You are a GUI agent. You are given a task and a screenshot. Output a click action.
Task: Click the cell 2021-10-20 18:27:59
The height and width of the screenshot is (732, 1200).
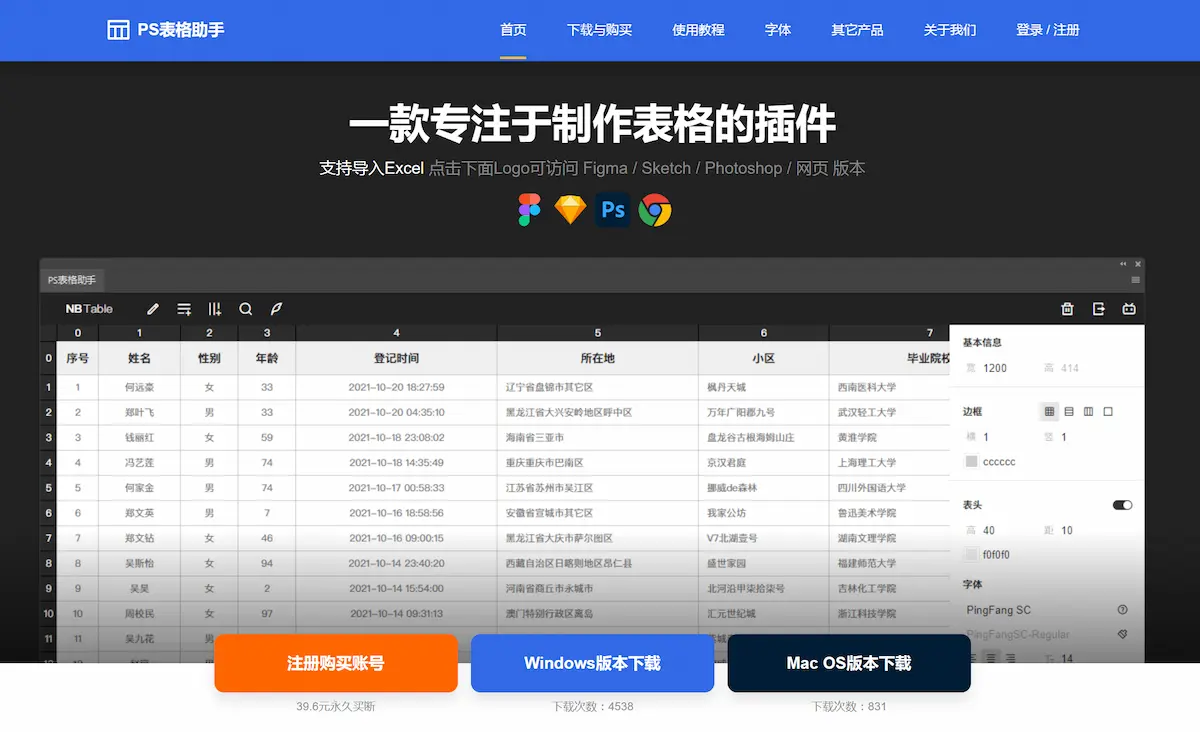396,387
